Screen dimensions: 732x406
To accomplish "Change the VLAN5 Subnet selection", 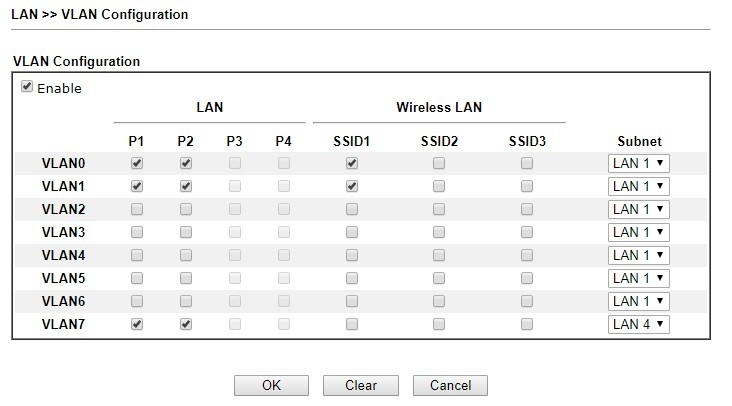I will [x=638, y=278].
